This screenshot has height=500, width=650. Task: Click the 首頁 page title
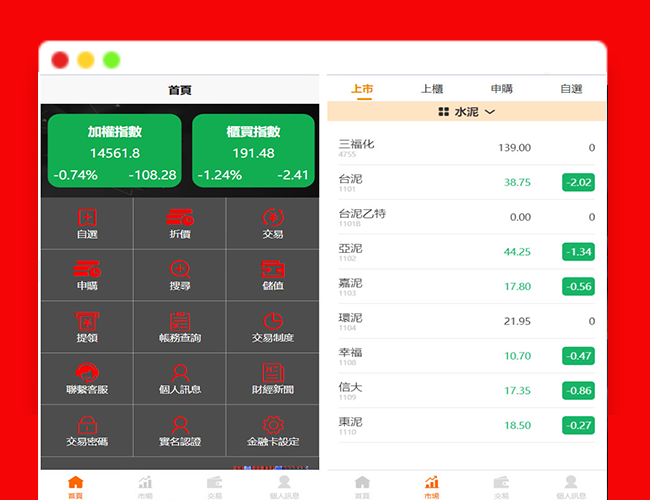(x=180, y=90)
